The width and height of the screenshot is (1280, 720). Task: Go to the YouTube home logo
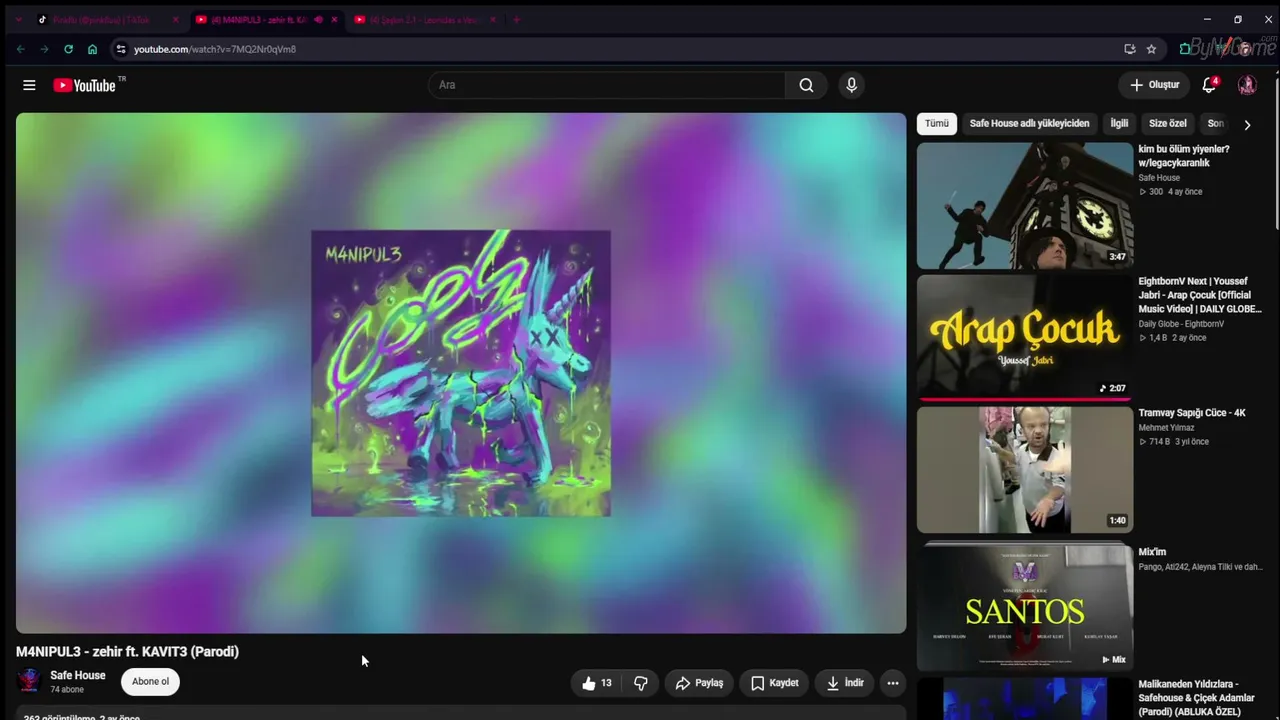[85, 85]
